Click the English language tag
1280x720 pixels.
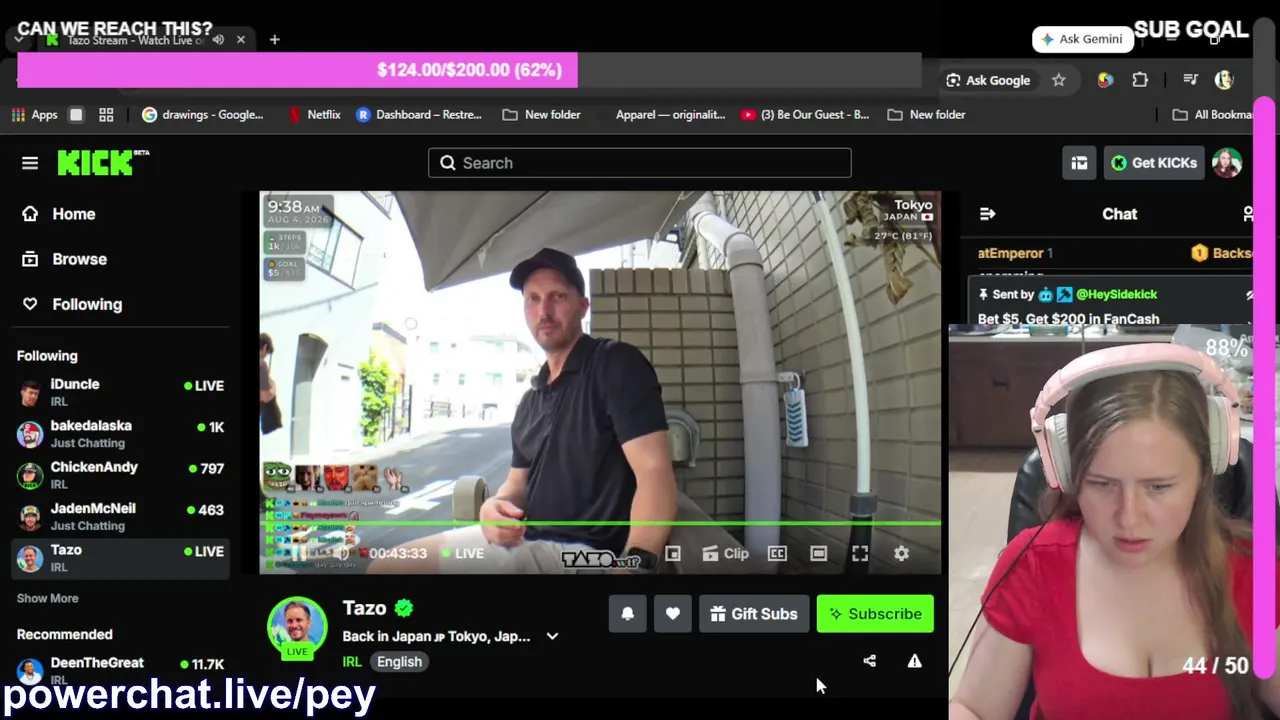click(x=399, y=662)
